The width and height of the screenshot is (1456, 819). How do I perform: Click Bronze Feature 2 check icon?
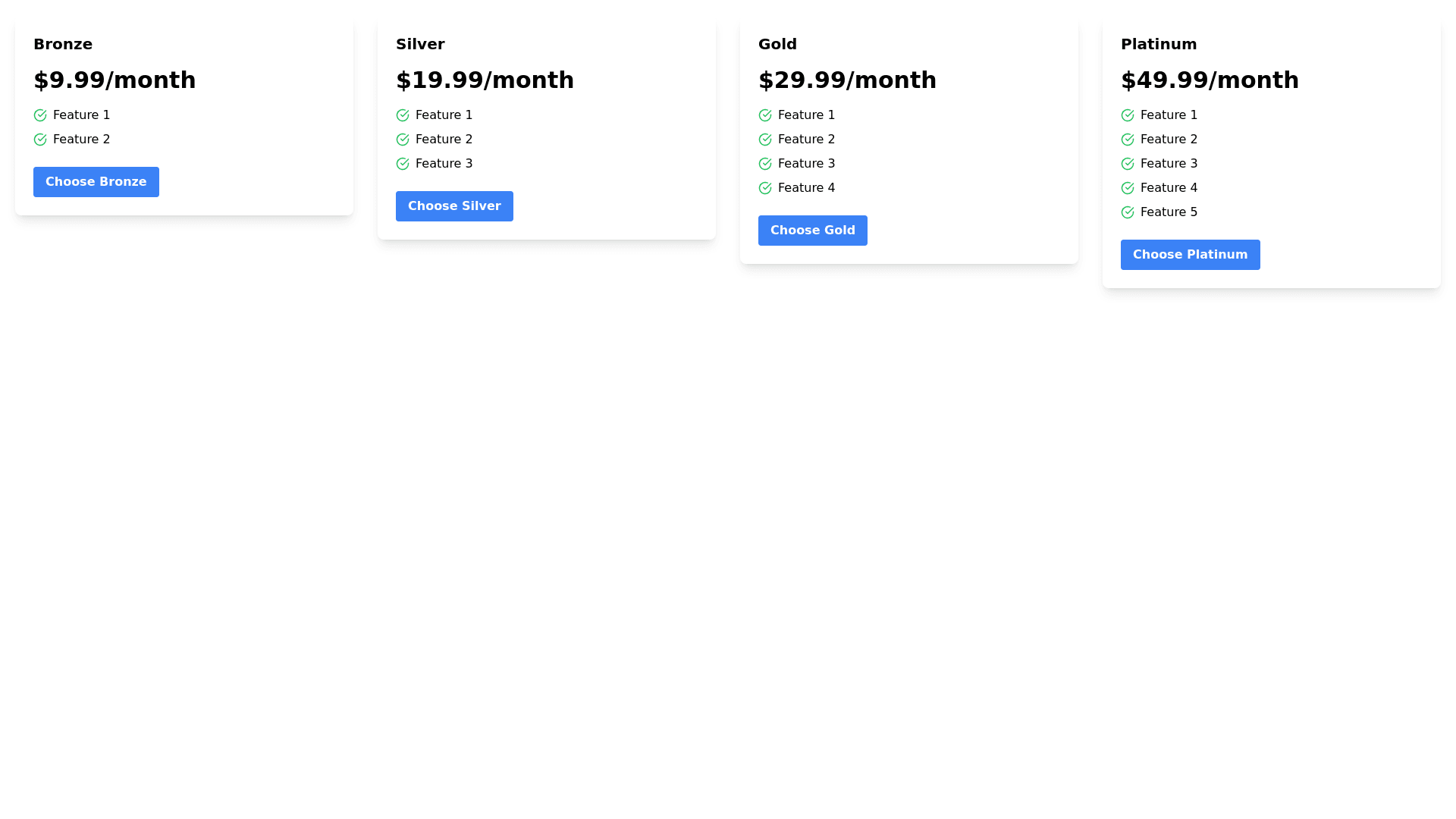click(x=40, y=140)
